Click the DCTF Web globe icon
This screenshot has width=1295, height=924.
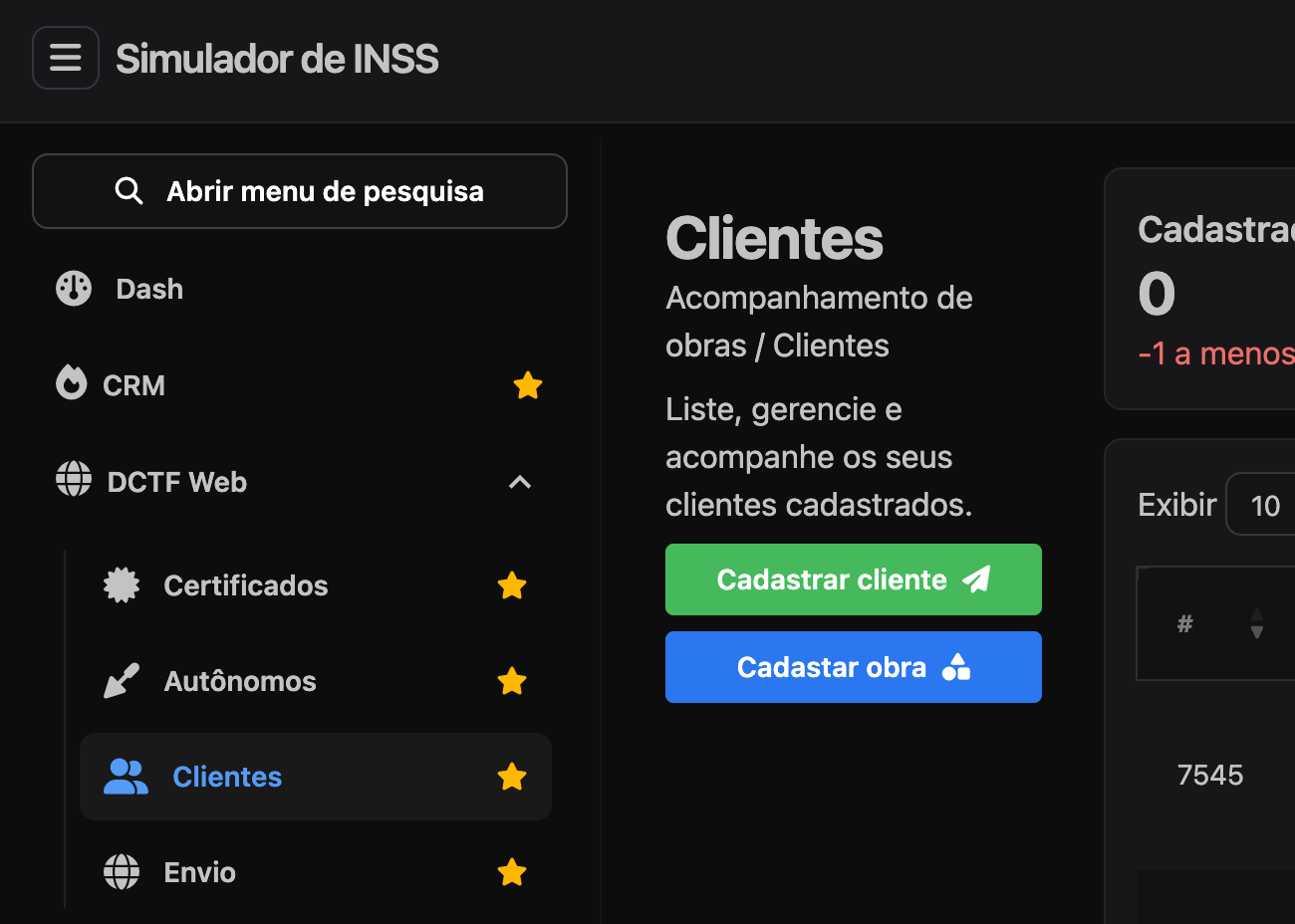pyautogui.click(x=74, y=479)
